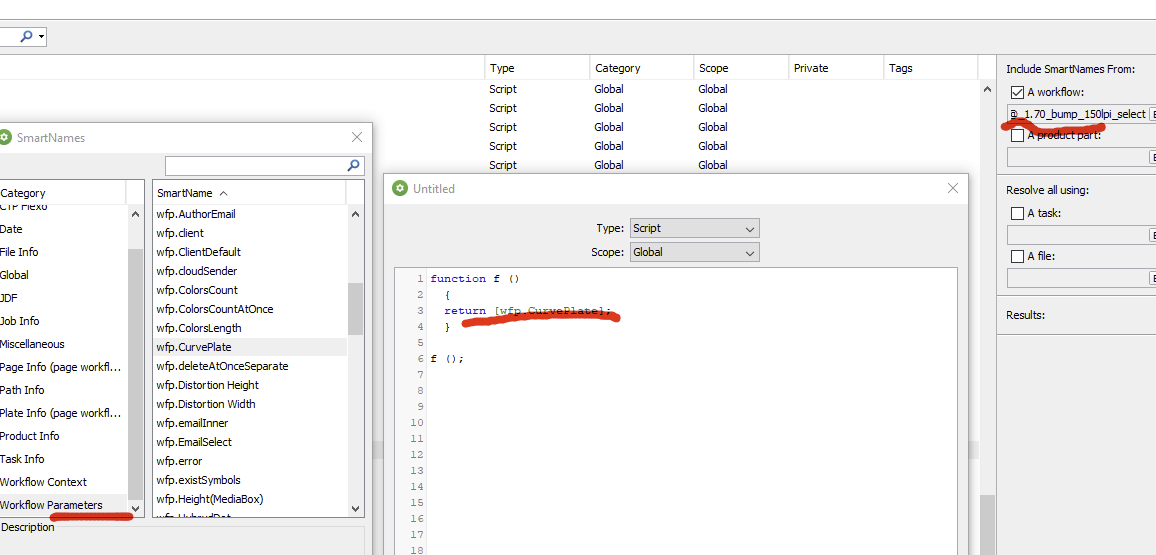1156x555 pixels.
Task: Click the magnifier icon in the SmartNames search field
Action: coord(354,165)
